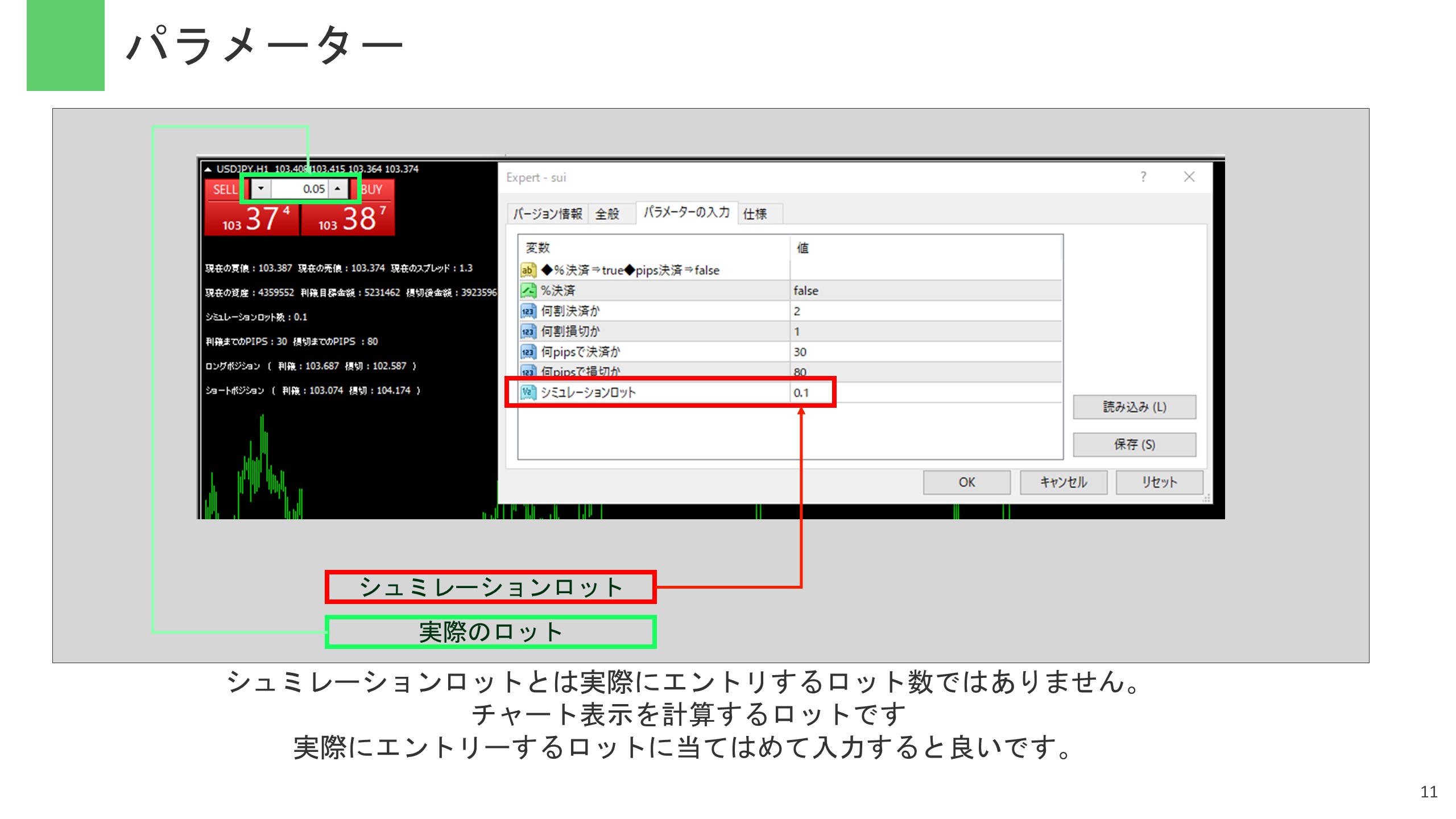Click the string icon beside ◆%決済 row
The height and width of the screenshot is (819, 1456).
(x=528, y=270)
